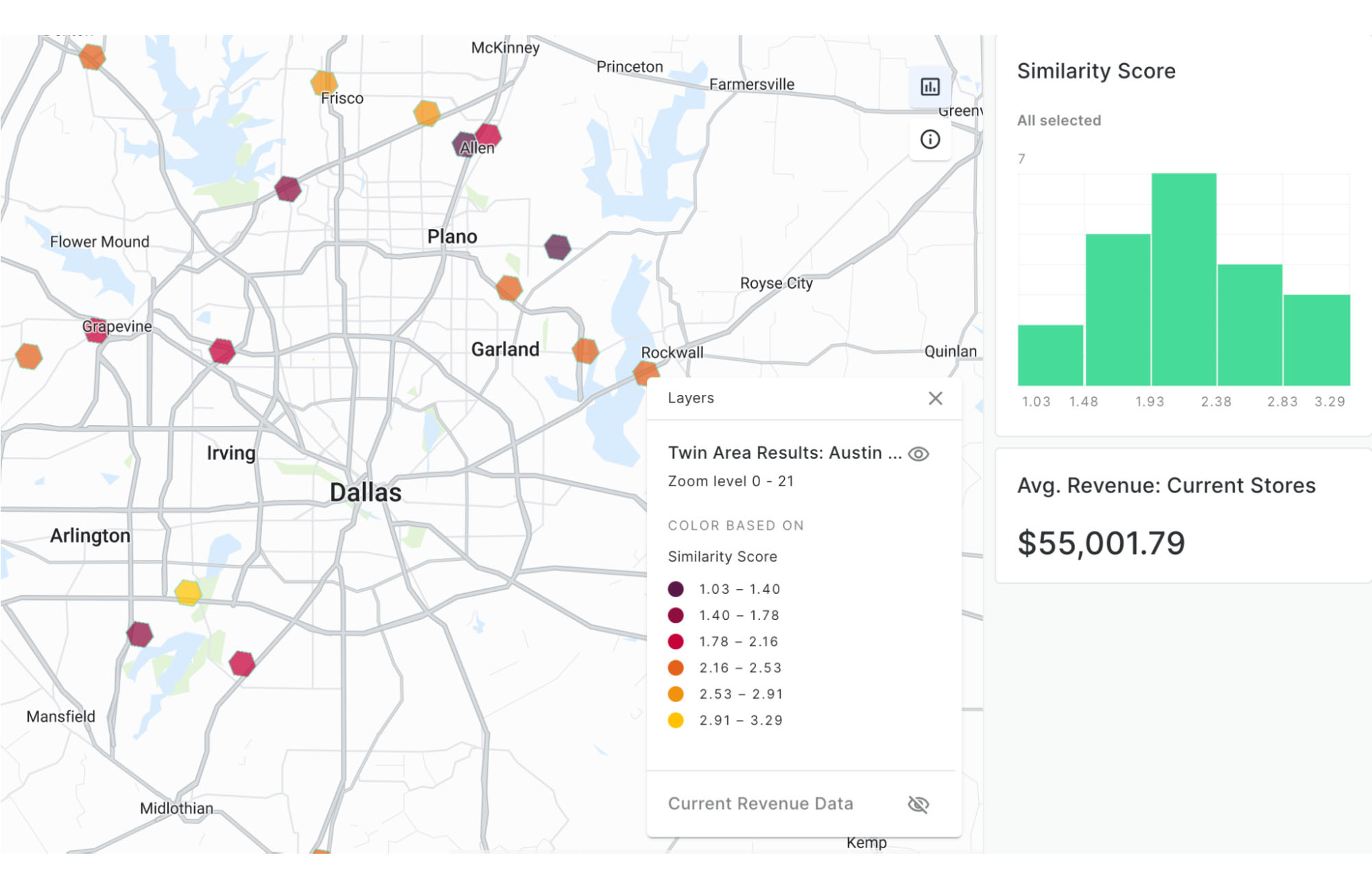Click the Layers panel title menu item
Viewport: 1372px width, 888px height.
click(x=692, y=398)
